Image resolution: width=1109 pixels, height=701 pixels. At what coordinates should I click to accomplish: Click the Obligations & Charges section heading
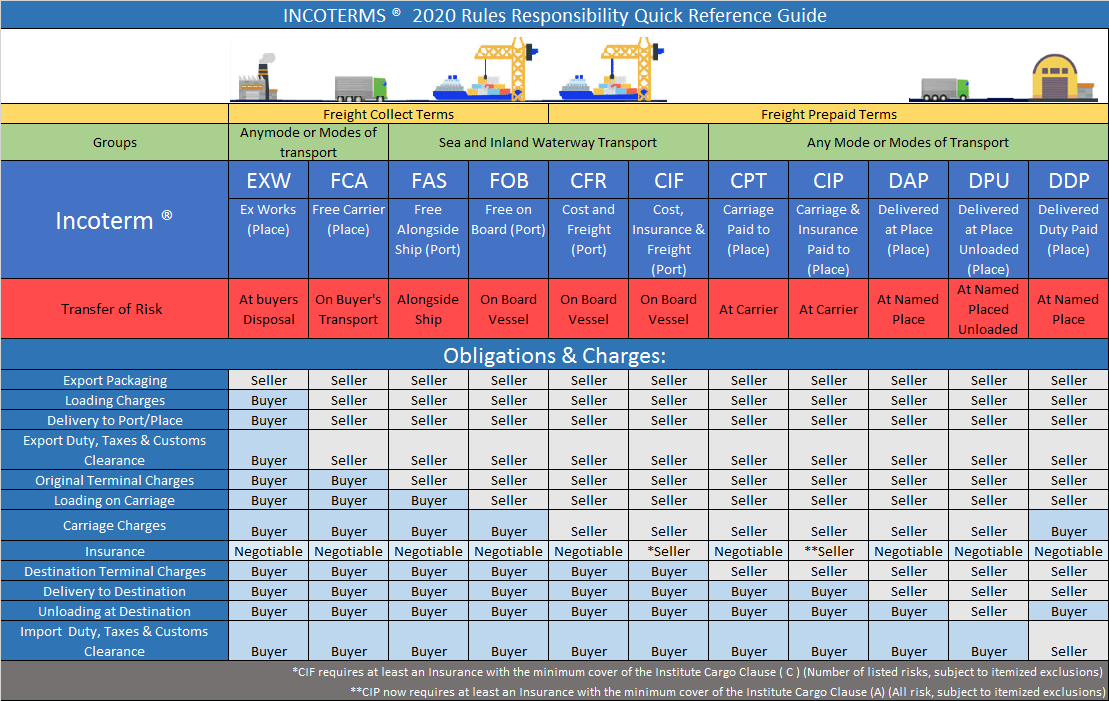click(x=554, y=356)
